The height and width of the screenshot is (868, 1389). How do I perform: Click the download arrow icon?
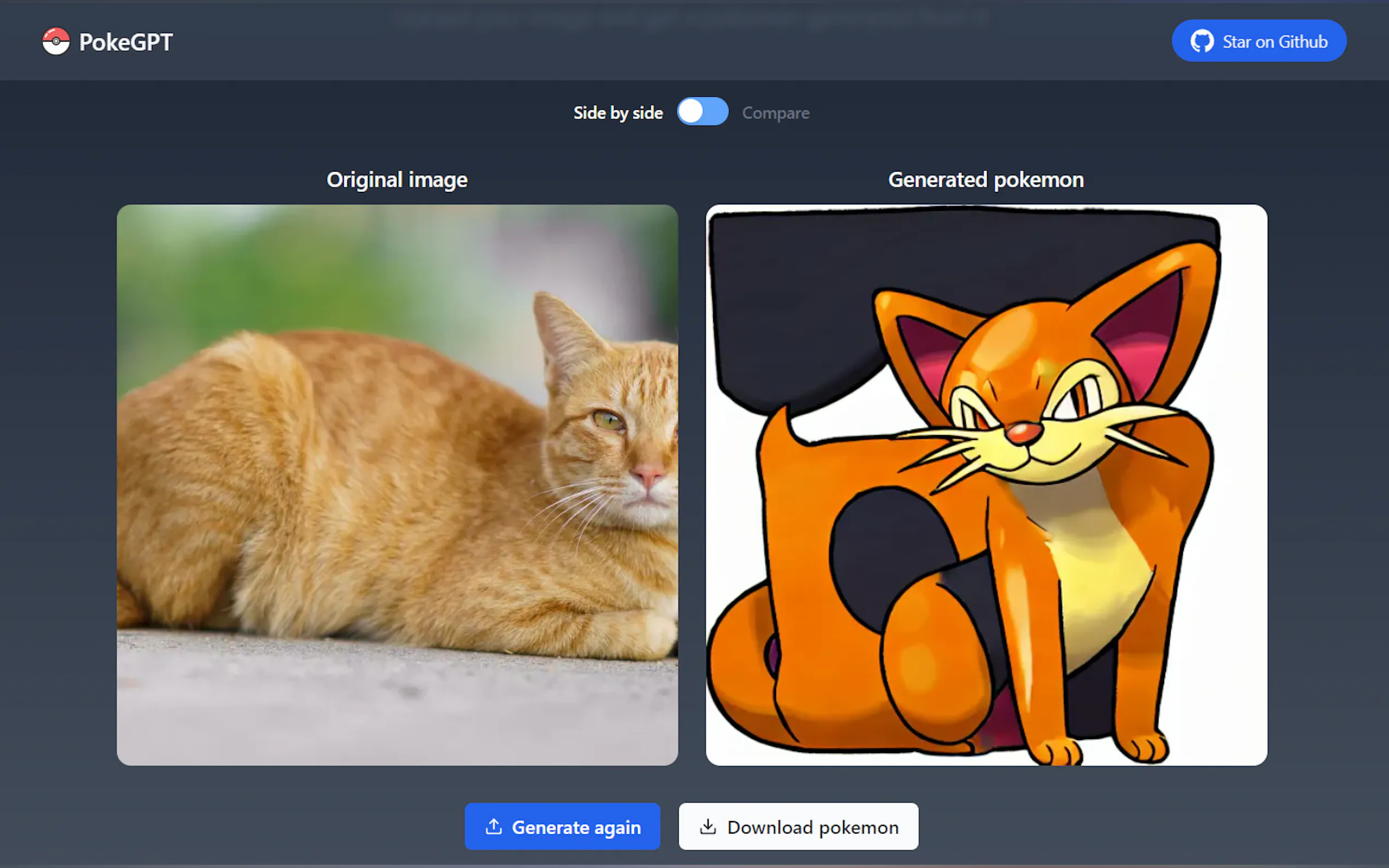pos(708,826)
